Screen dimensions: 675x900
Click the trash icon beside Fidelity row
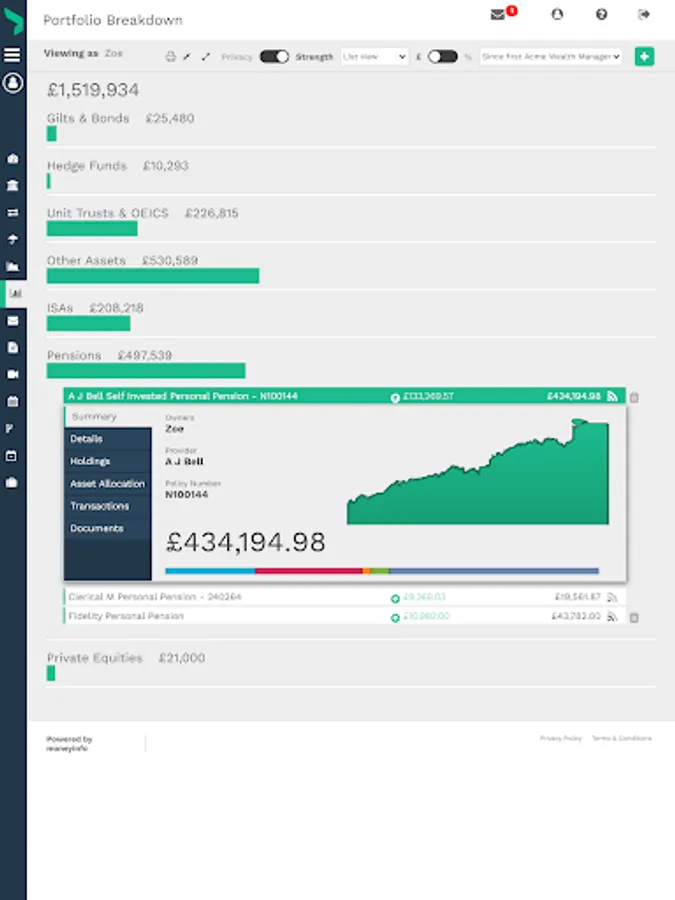click(634, 618)
